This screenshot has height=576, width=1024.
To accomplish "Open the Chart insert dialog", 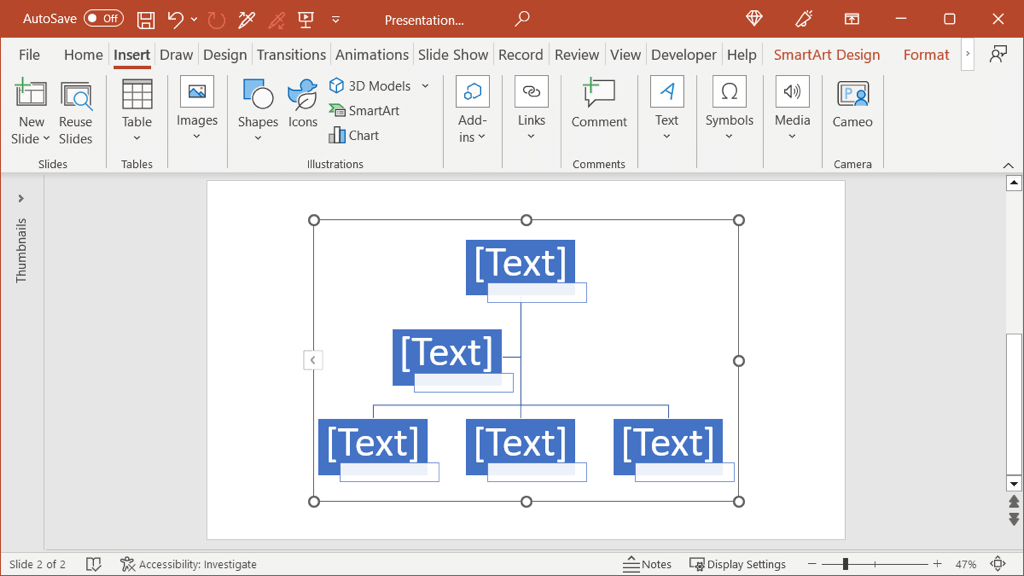I will pos(354,136).
